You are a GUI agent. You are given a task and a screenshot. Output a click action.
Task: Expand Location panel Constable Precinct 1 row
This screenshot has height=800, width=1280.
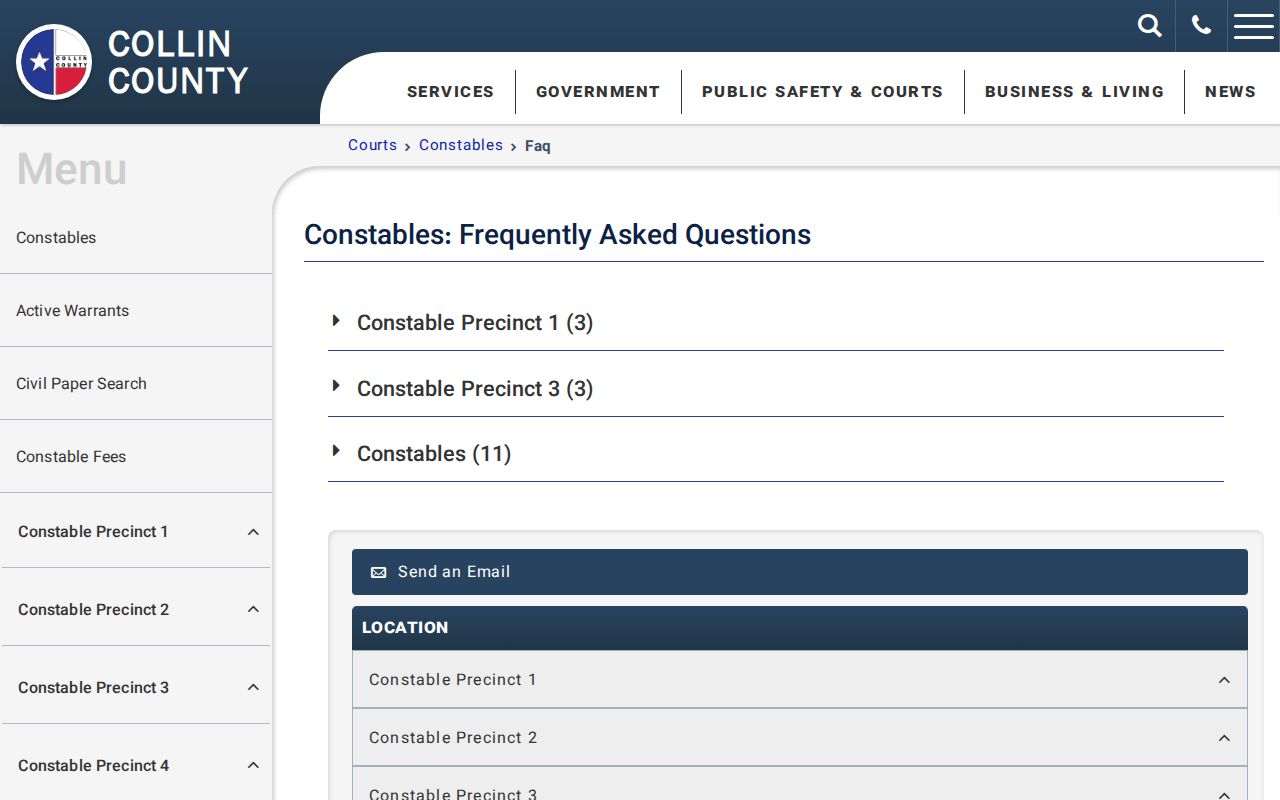click(x=800, y=680)
